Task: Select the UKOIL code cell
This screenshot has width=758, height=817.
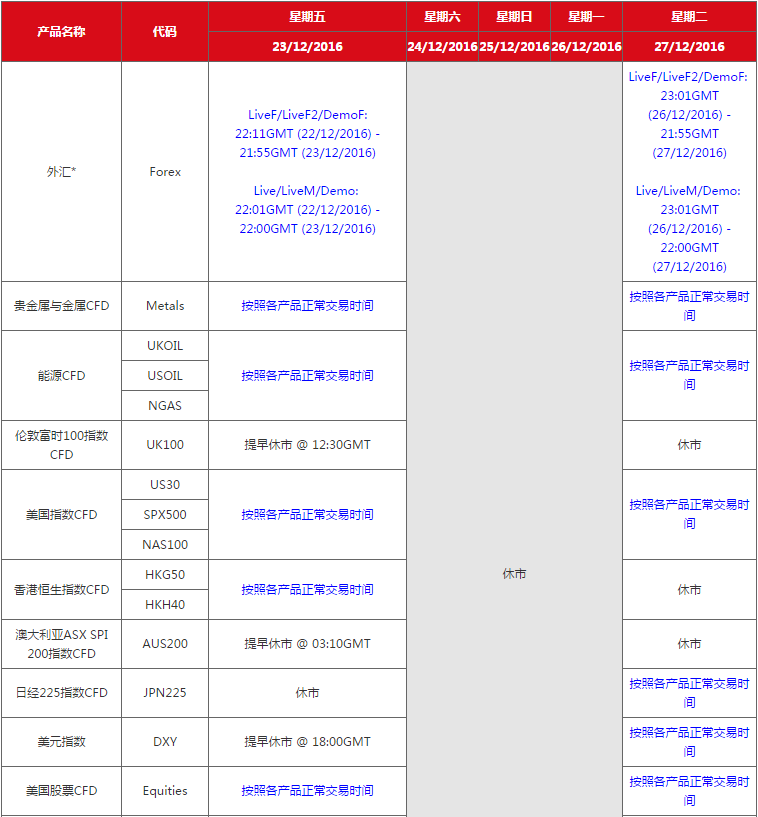Action: pyautogui.click(x=165, y=346)
